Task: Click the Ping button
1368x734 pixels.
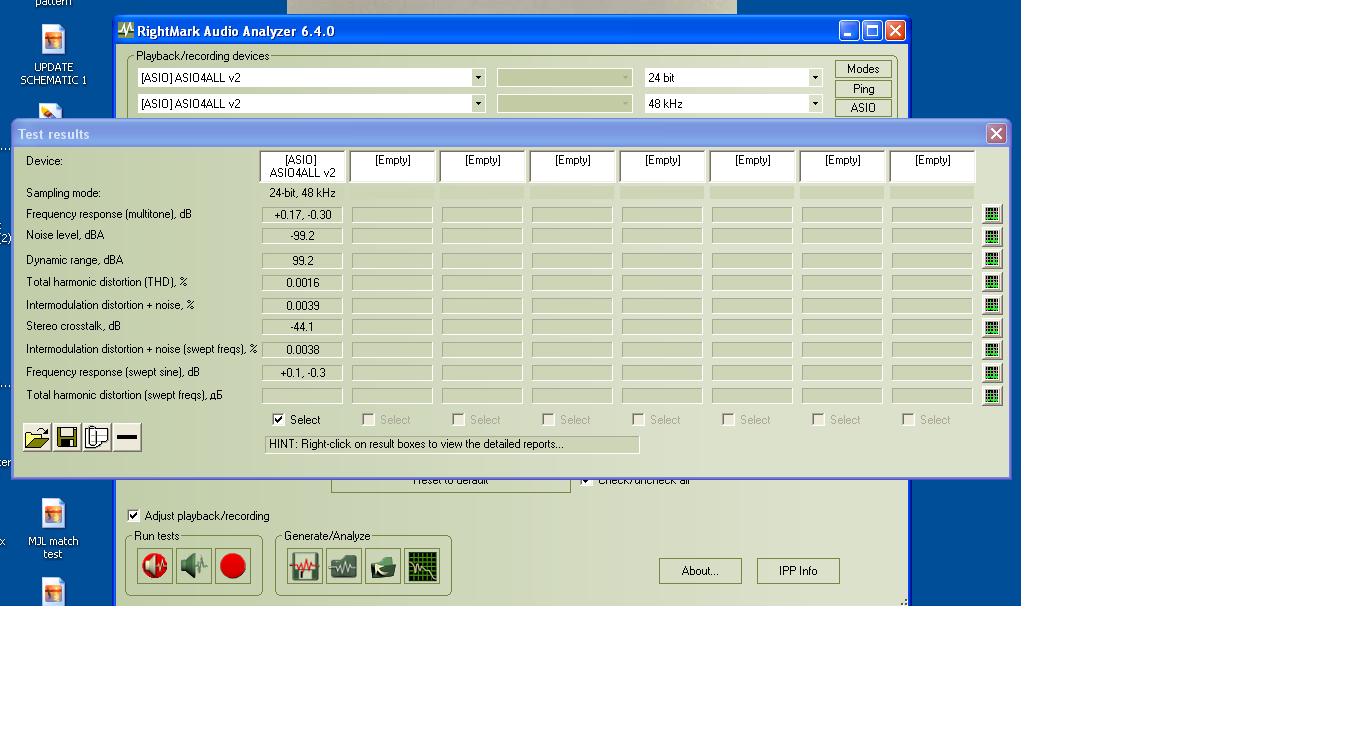Action: coord(863,89)
